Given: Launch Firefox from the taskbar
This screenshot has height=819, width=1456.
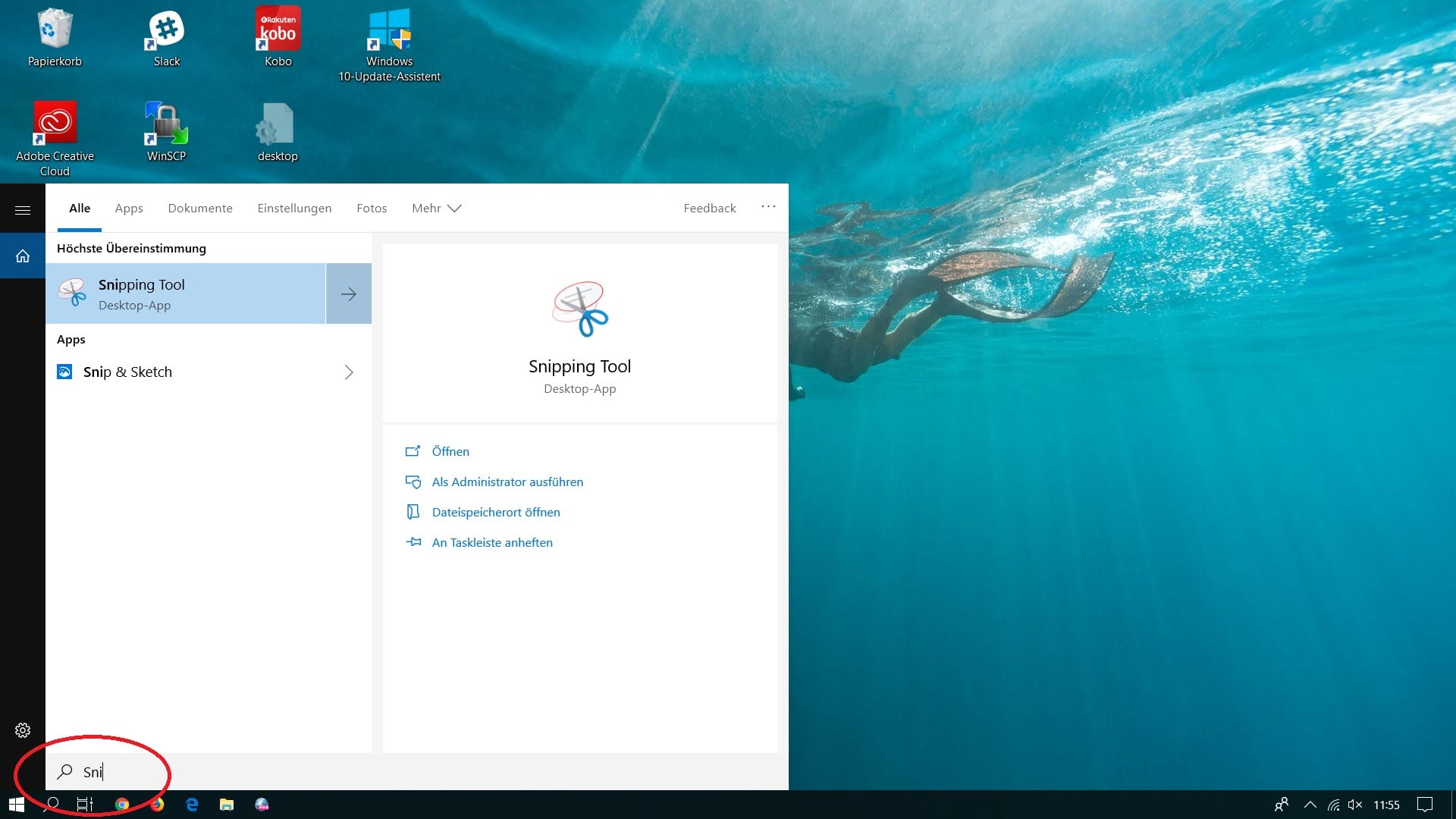Looking at the screenshot, I should point(157,805).
